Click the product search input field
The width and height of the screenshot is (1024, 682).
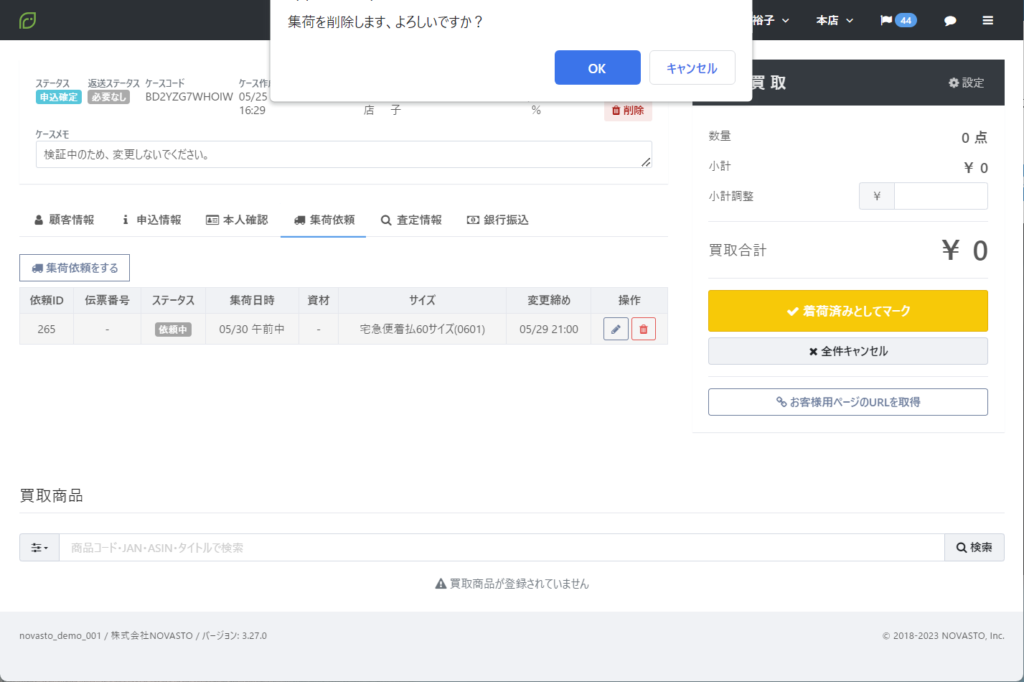pyautogui.click(x=500, y=547)
